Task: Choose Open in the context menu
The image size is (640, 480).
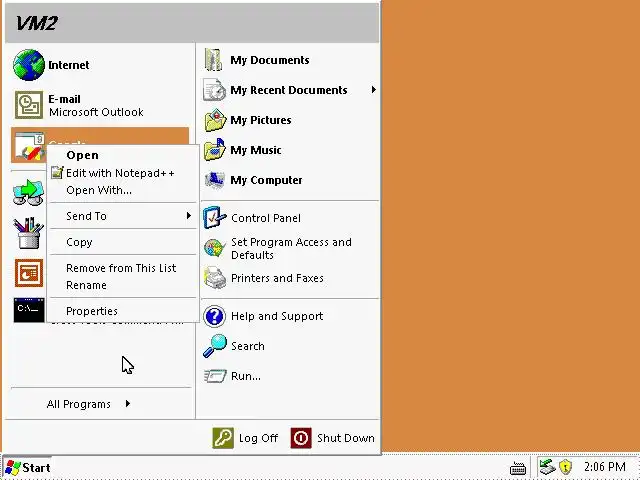Action: [x=82, y=155]
